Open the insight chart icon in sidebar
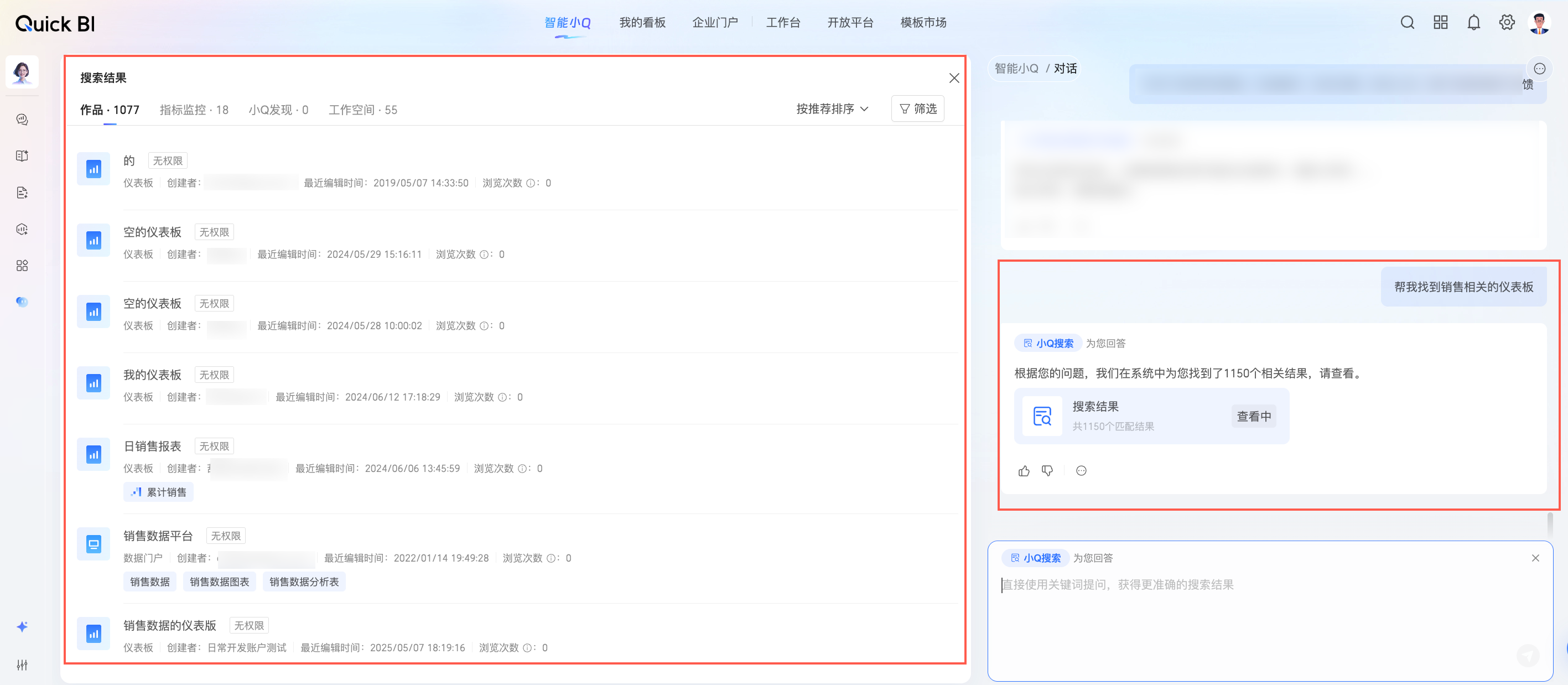 tap(23, 229)
